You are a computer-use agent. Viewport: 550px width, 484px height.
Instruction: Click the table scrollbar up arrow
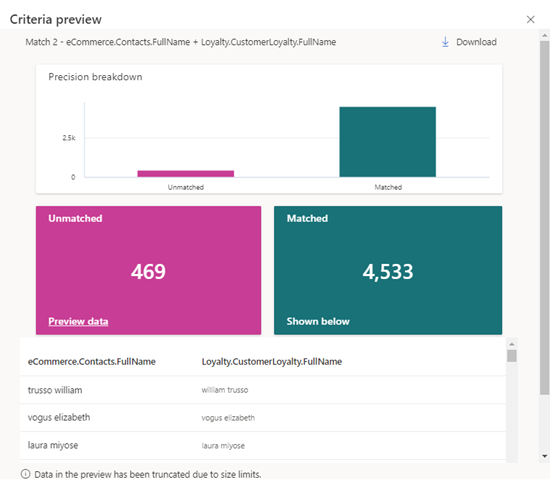tap(512, 344)
